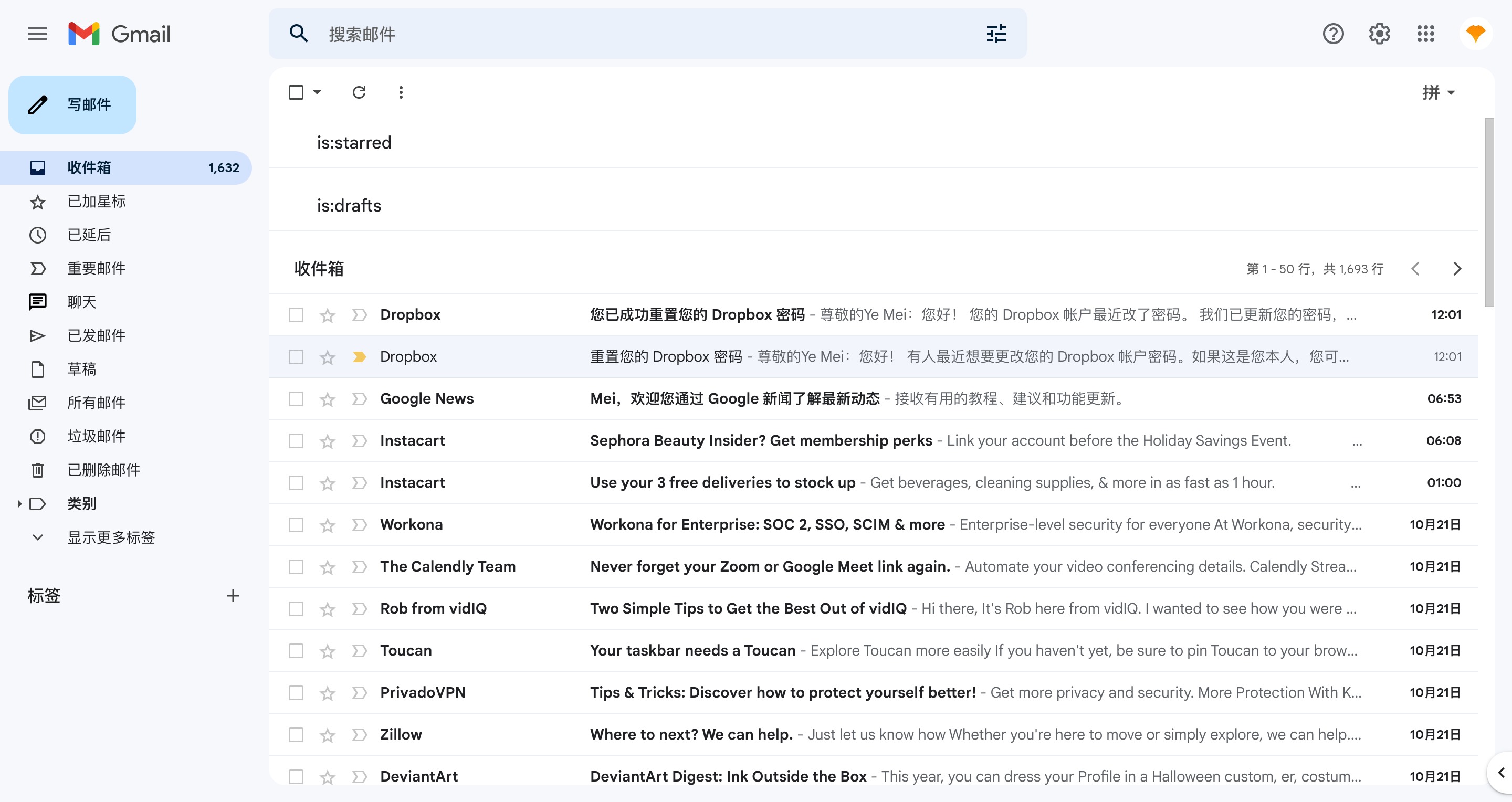
Task: Star the Google News email
Action: tap(328, 399)
